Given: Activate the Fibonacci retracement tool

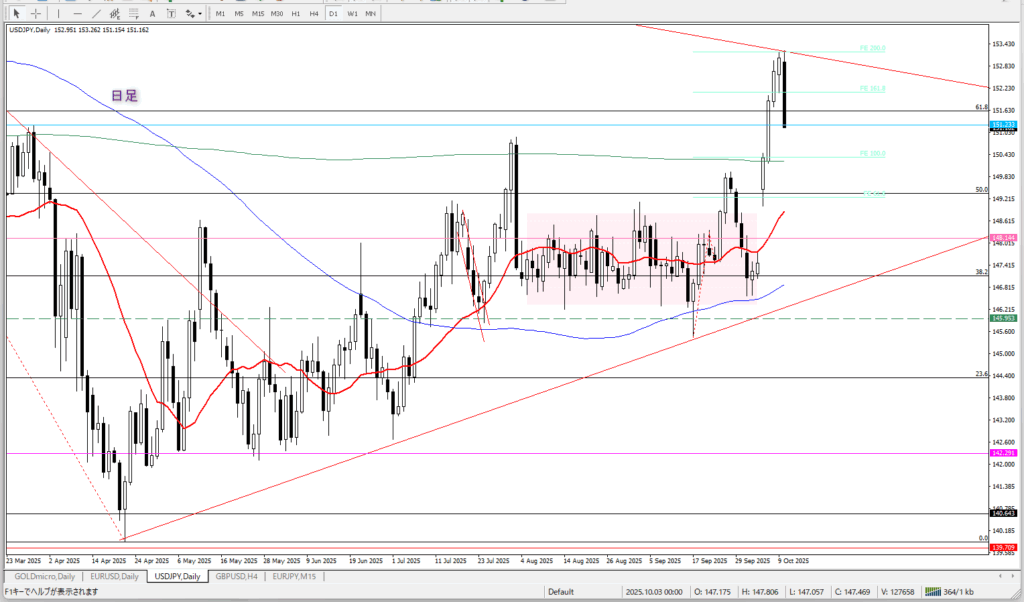Looking at the screenshot, I should [x=135, y=13].
